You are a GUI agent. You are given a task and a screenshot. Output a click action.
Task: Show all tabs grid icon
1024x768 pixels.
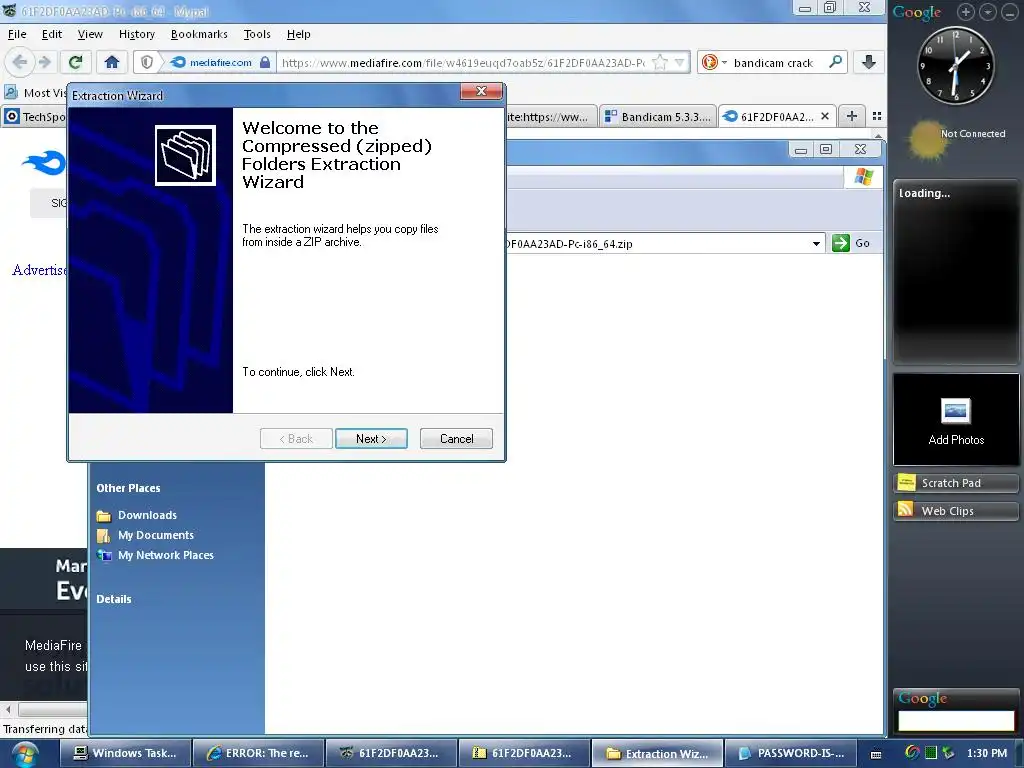(877, 116)
